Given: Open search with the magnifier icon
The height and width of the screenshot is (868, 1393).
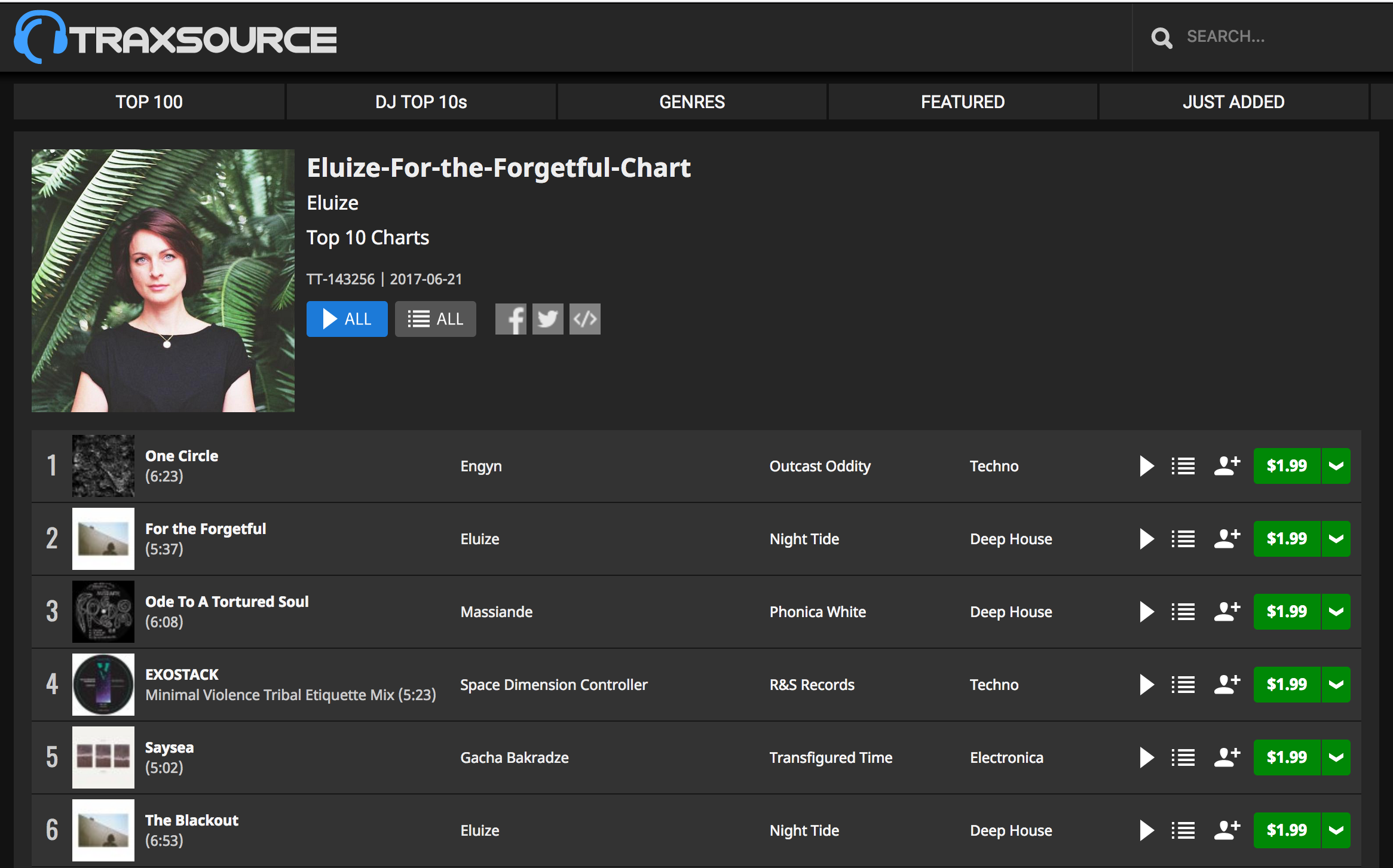Looking at the screenshot, I should coord(1161,37).
